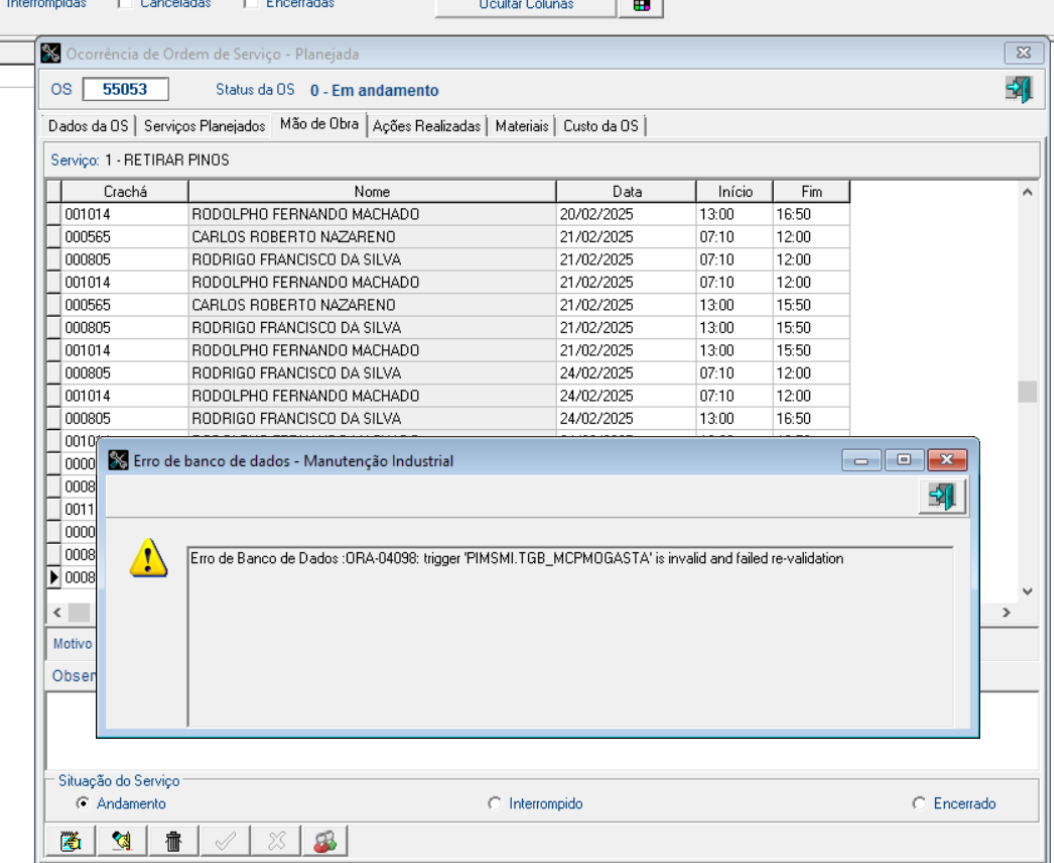Click the tools icon in Ocorrência window title
This screenshot has width=1054, height=863.
coord(50,53)
